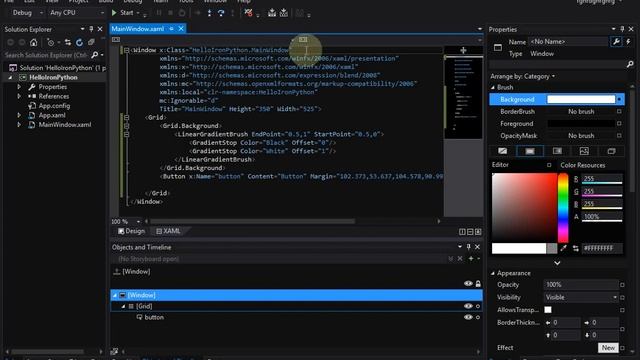This screenshot has width=640, height=360.
Task: Click the hue spectrum slider
Action: 563,208
